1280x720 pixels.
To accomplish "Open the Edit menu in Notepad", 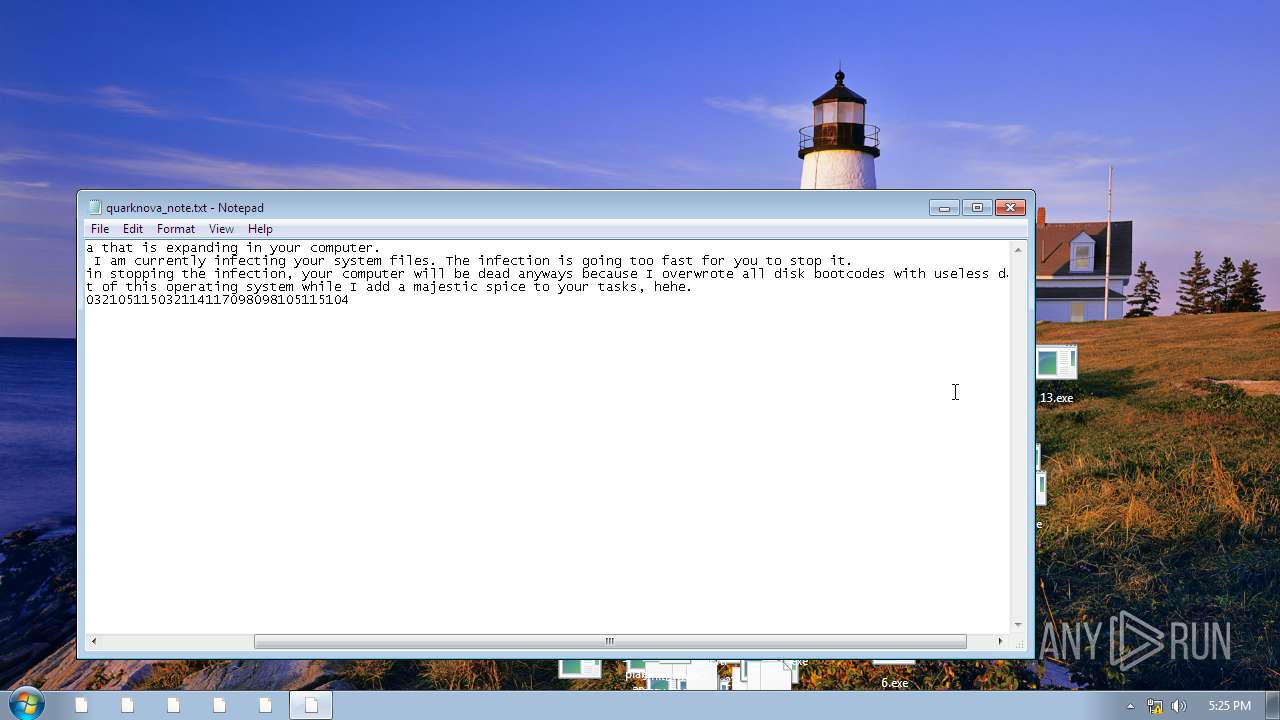I will click(133, 229).
